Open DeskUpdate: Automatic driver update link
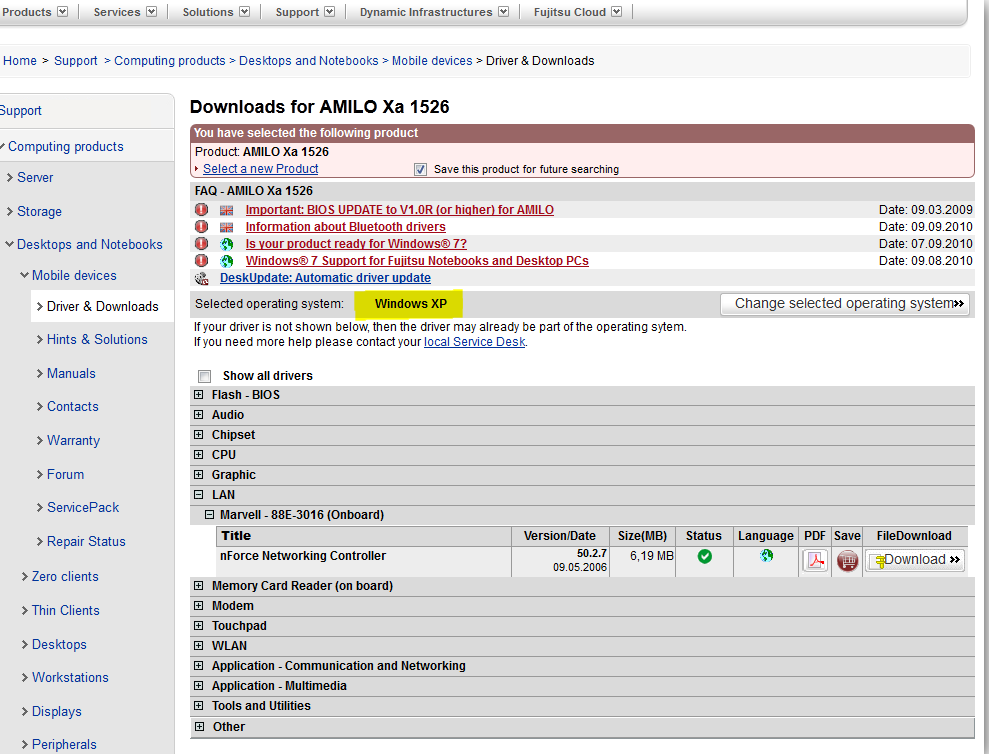This screenshot has height=754, width=989. 325,278
